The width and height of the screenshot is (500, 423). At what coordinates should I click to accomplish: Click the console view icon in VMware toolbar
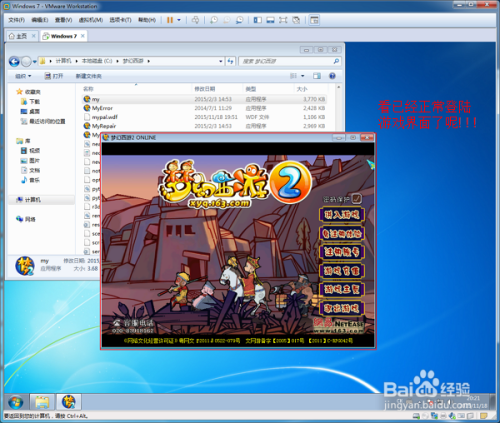tap(314, 20)
